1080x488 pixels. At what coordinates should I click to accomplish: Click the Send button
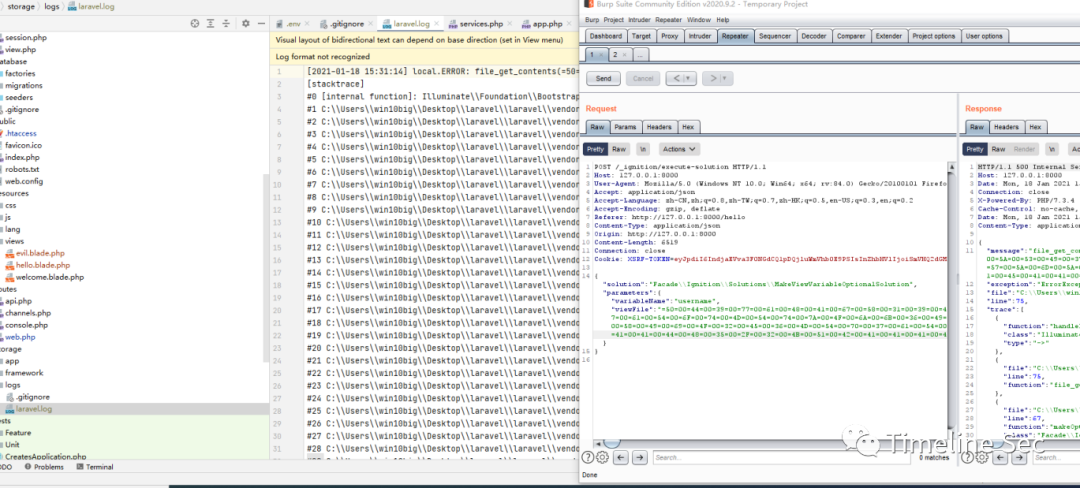click(x=603, y=78)
